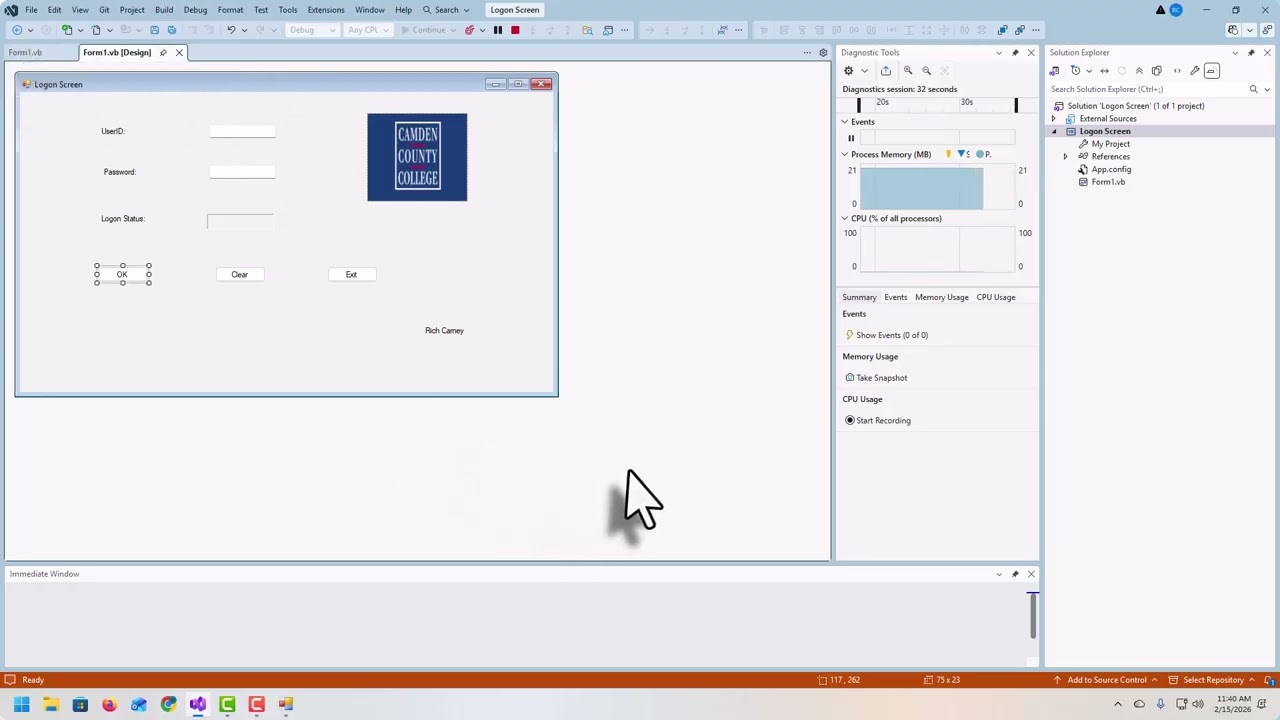Zoom out on Diagnostic Tools timeline
The image size is (1280, 720).
926,71
